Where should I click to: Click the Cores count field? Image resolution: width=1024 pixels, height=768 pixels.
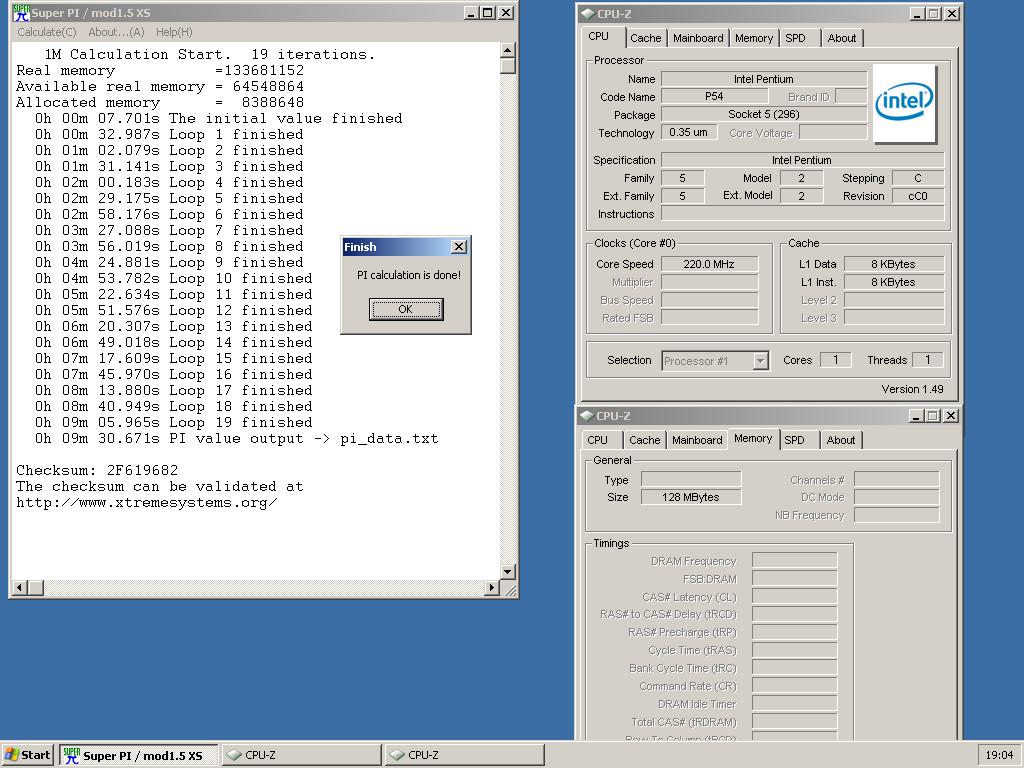[835, 360]
